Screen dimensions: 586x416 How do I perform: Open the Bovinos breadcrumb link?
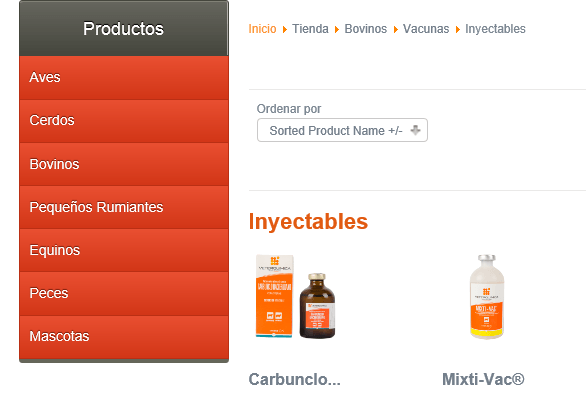(366, 29)
